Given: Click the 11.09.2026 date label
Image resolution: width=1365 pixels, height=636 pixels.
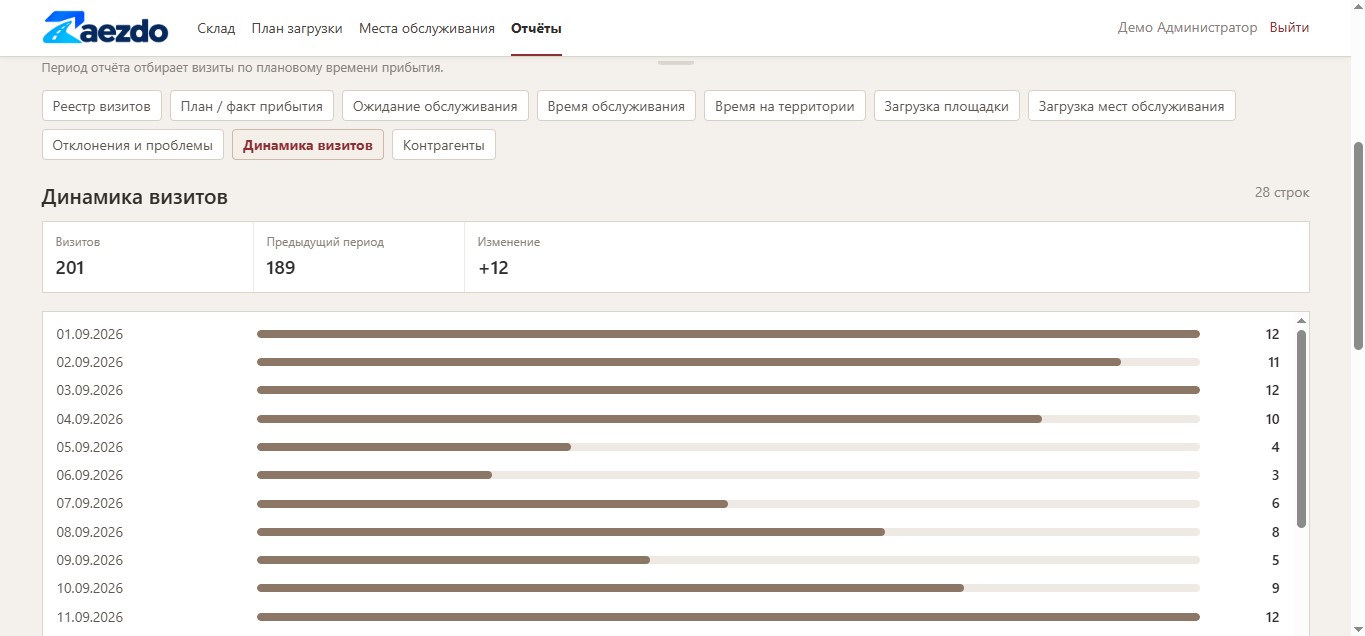Looking at the screenshot, I should coord(90,617).
